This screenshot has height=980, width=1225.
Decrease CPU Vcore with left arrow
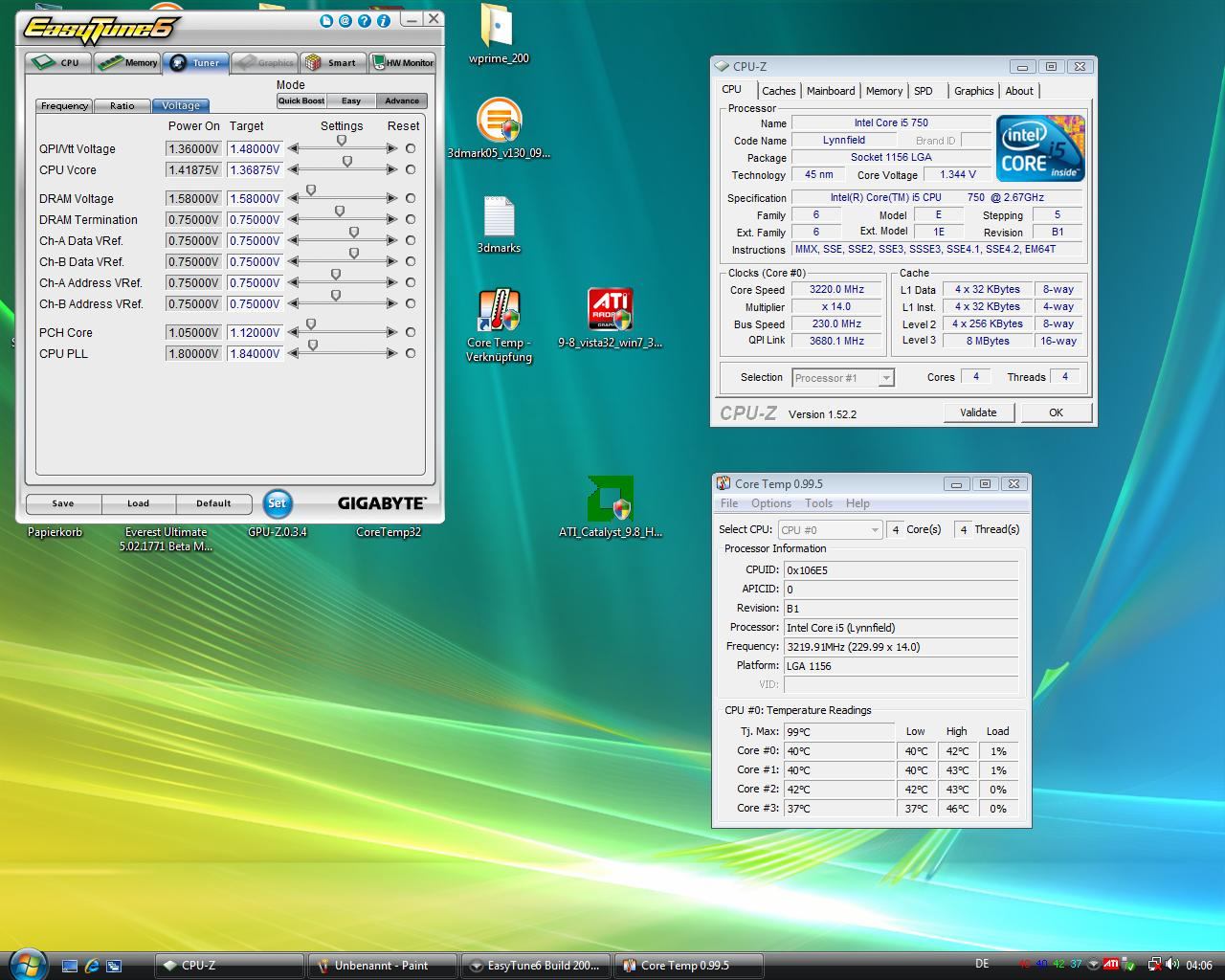point(294,169)
